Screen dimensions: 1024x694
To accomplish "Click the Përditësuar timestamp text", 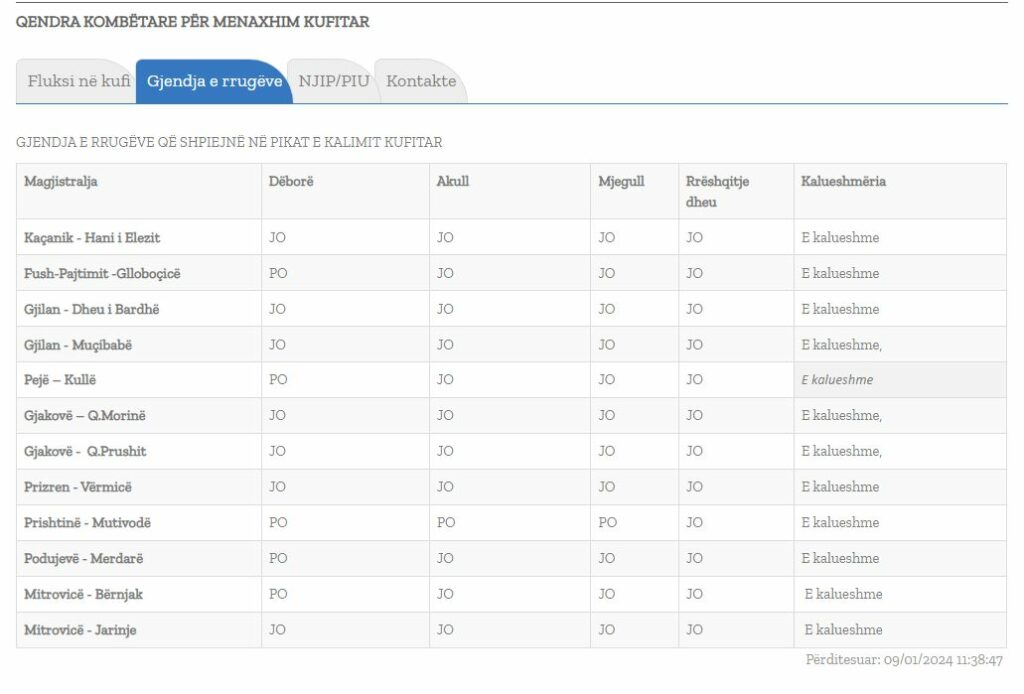I will (x=904, y=659).
